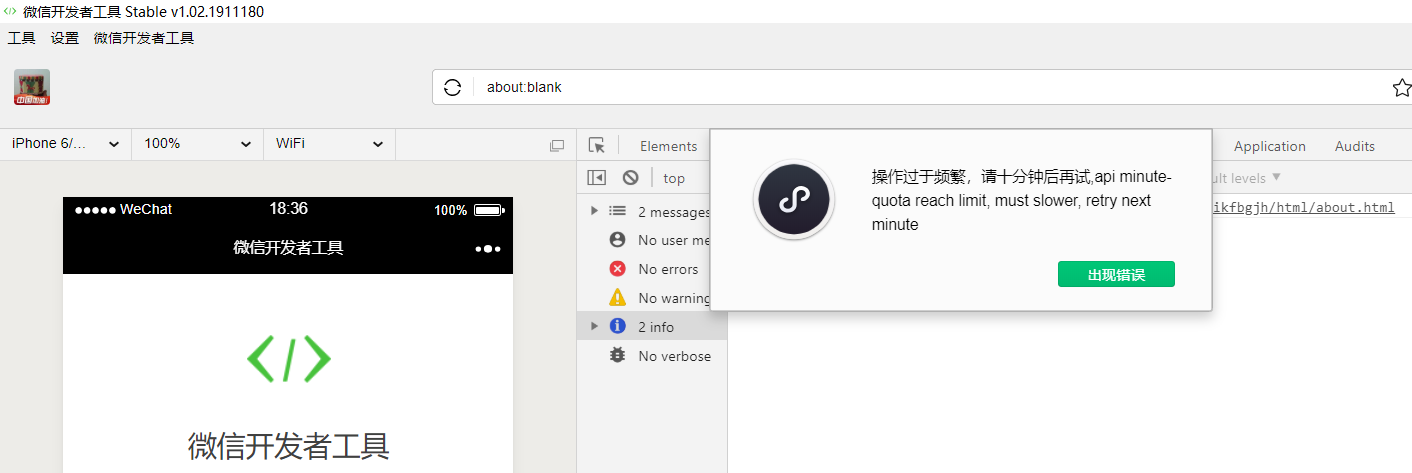This screenshot has width=1412, height=473.
Task: Open the about.html source link
Action: click(1303, 207)
